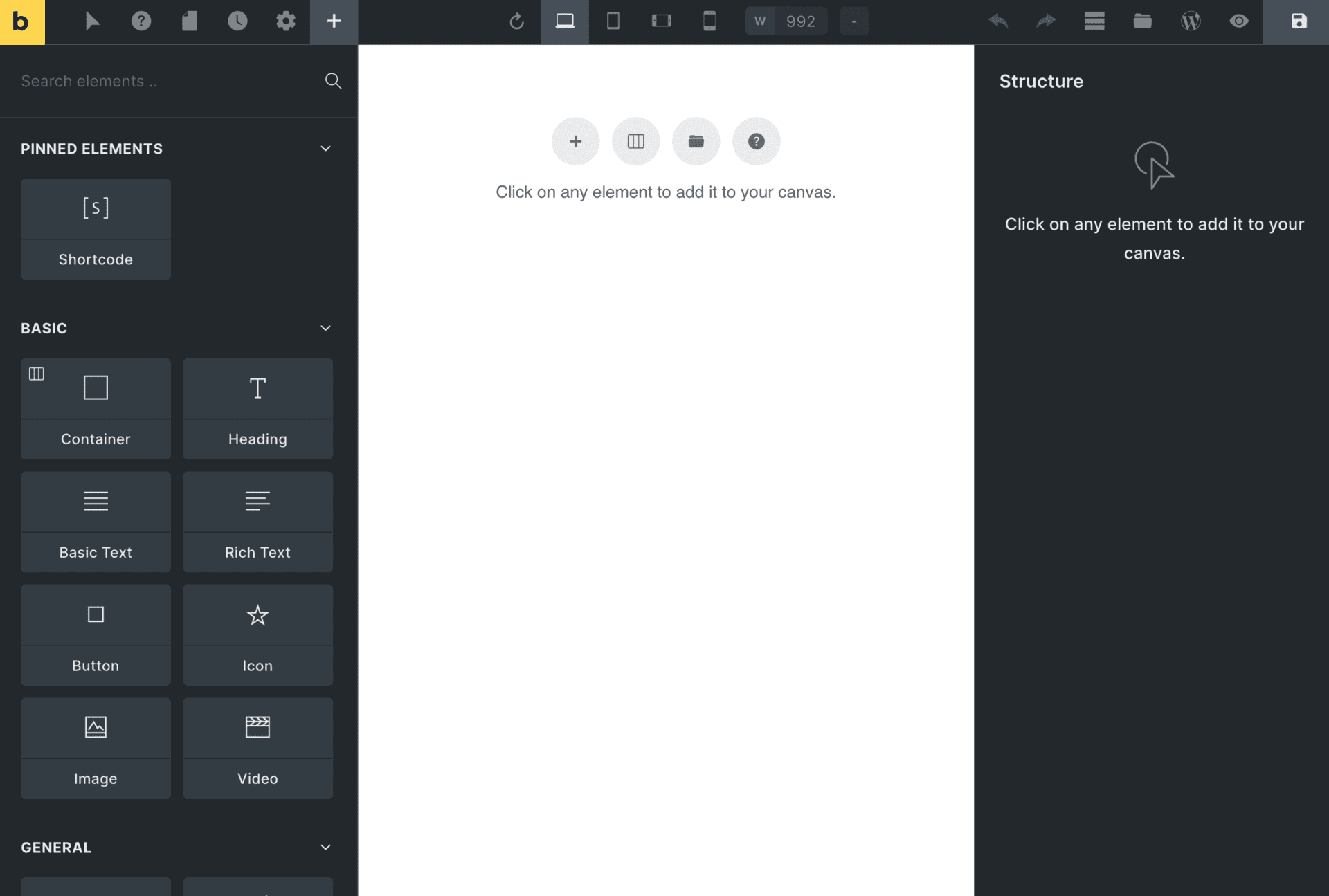Viewport: 1329px width, 896px height.
Task: Click the Bricks logo in top-left corner
Action: tap(22, 22)
